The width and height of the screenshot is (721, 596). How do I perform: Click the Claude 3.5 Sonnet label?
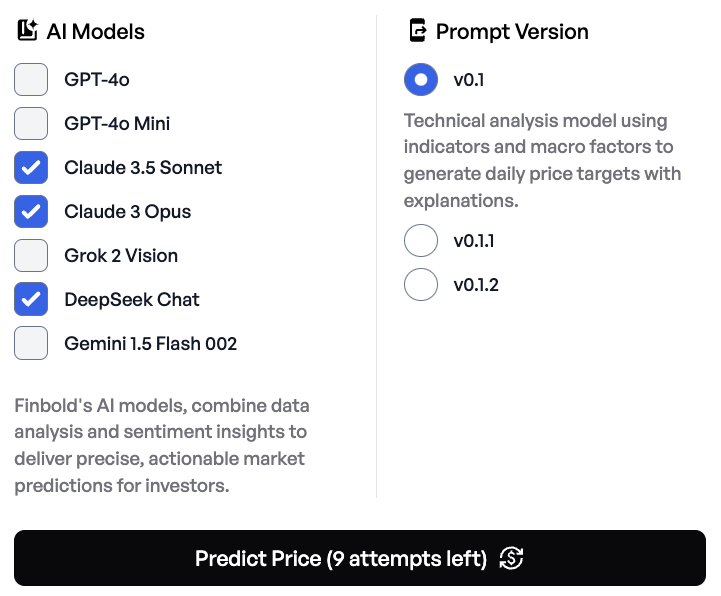coord(143,167)
